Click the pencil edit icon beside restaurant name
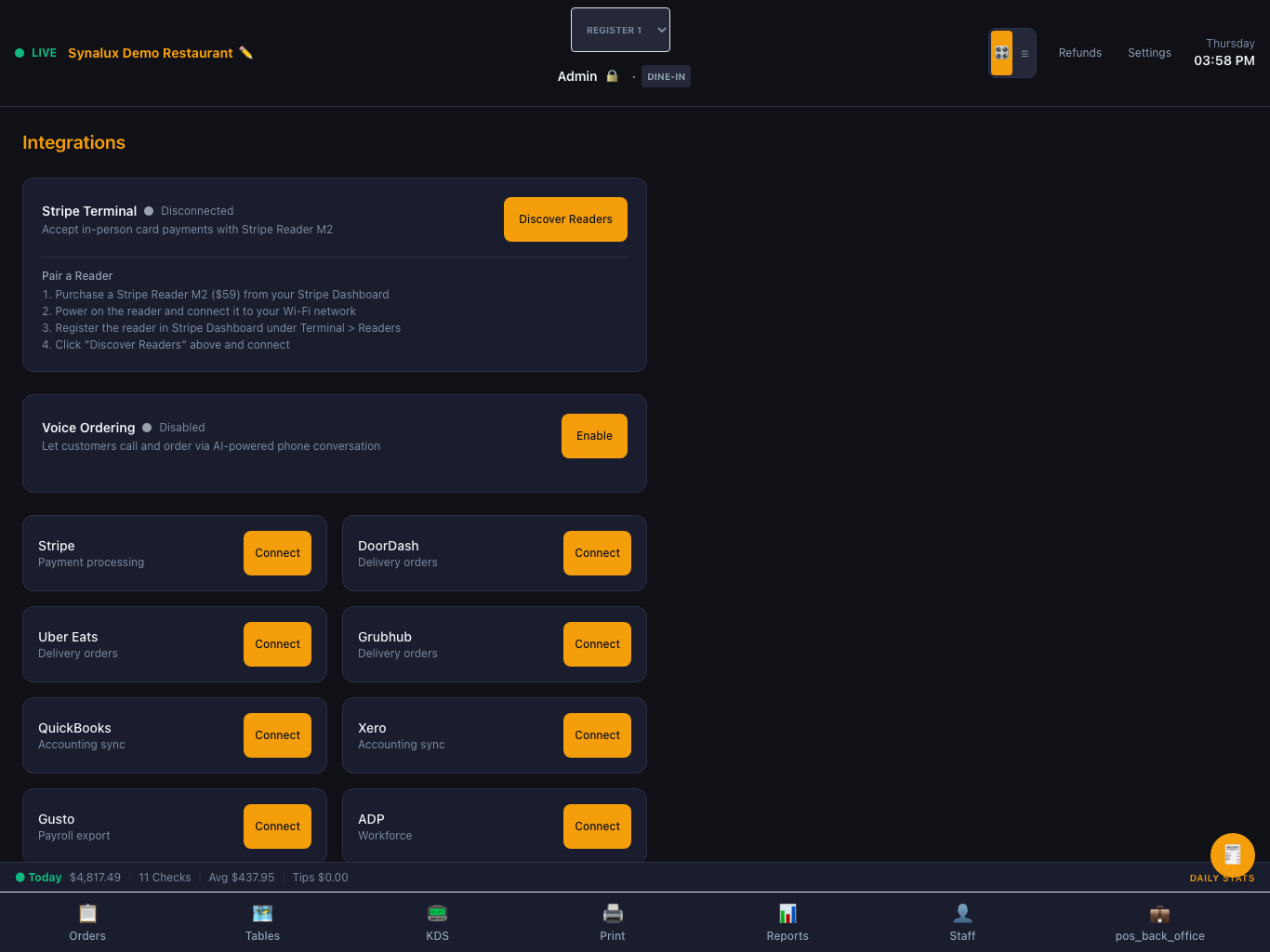Image resolution: width=1270 pixels, height=952 pixels. click(x=245, y=53)
